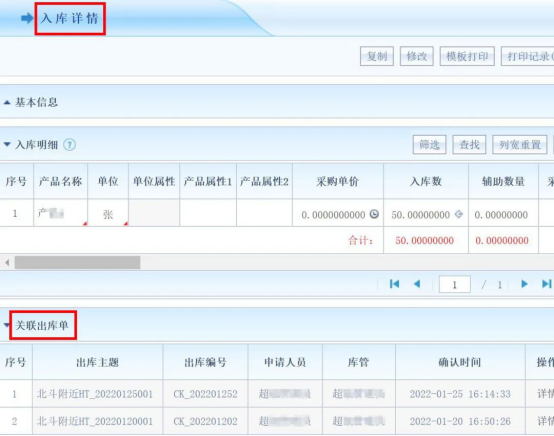The image size is (554, 436).
Task: Click outbound number CK_202201252
Action: 205,394
